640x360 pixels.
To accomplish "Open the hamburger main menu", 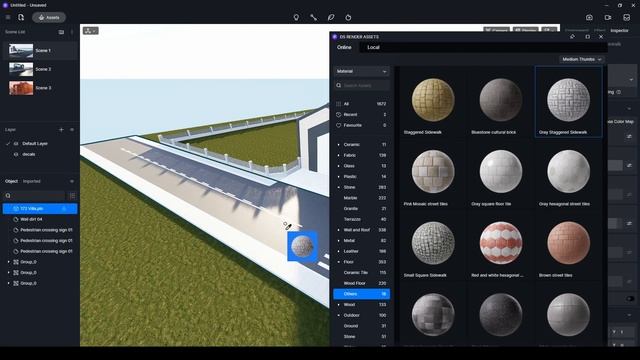I will click(x=8, y=18).
